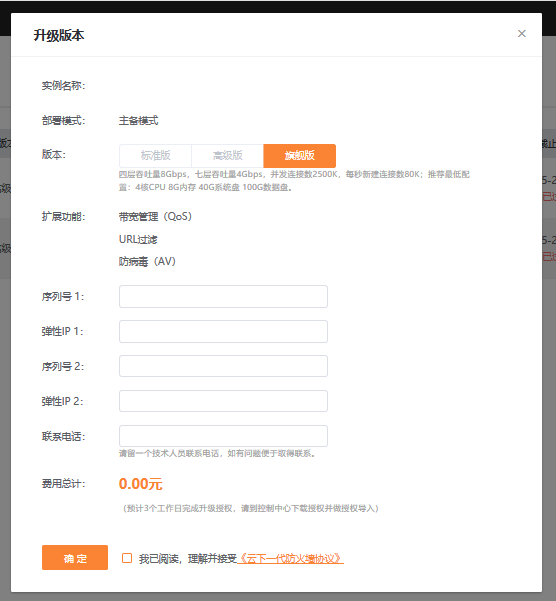Click the URL过滤 extension item
This screenshot has width=556, height=601.
click(x=138, y=240)
